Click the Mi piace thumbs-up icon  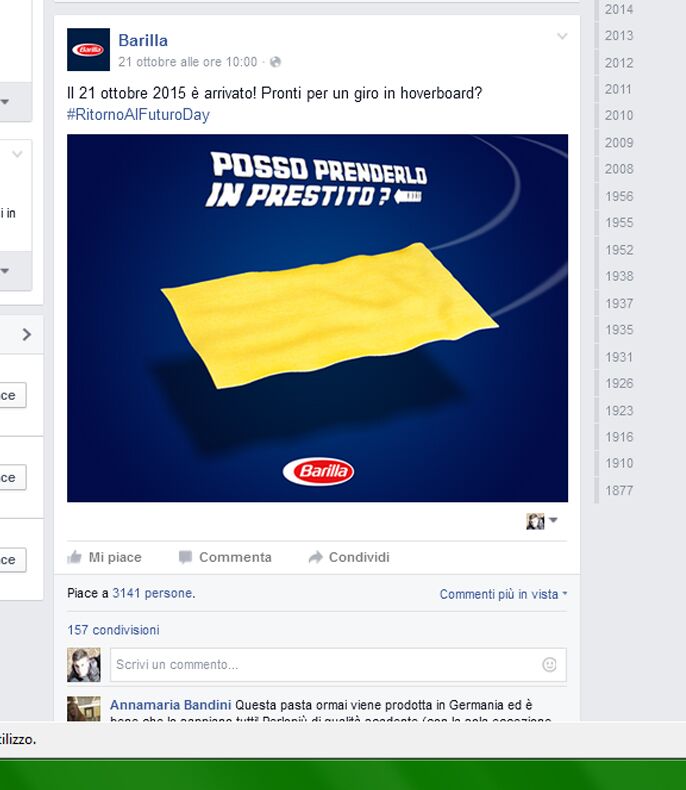tap(75, 557)
